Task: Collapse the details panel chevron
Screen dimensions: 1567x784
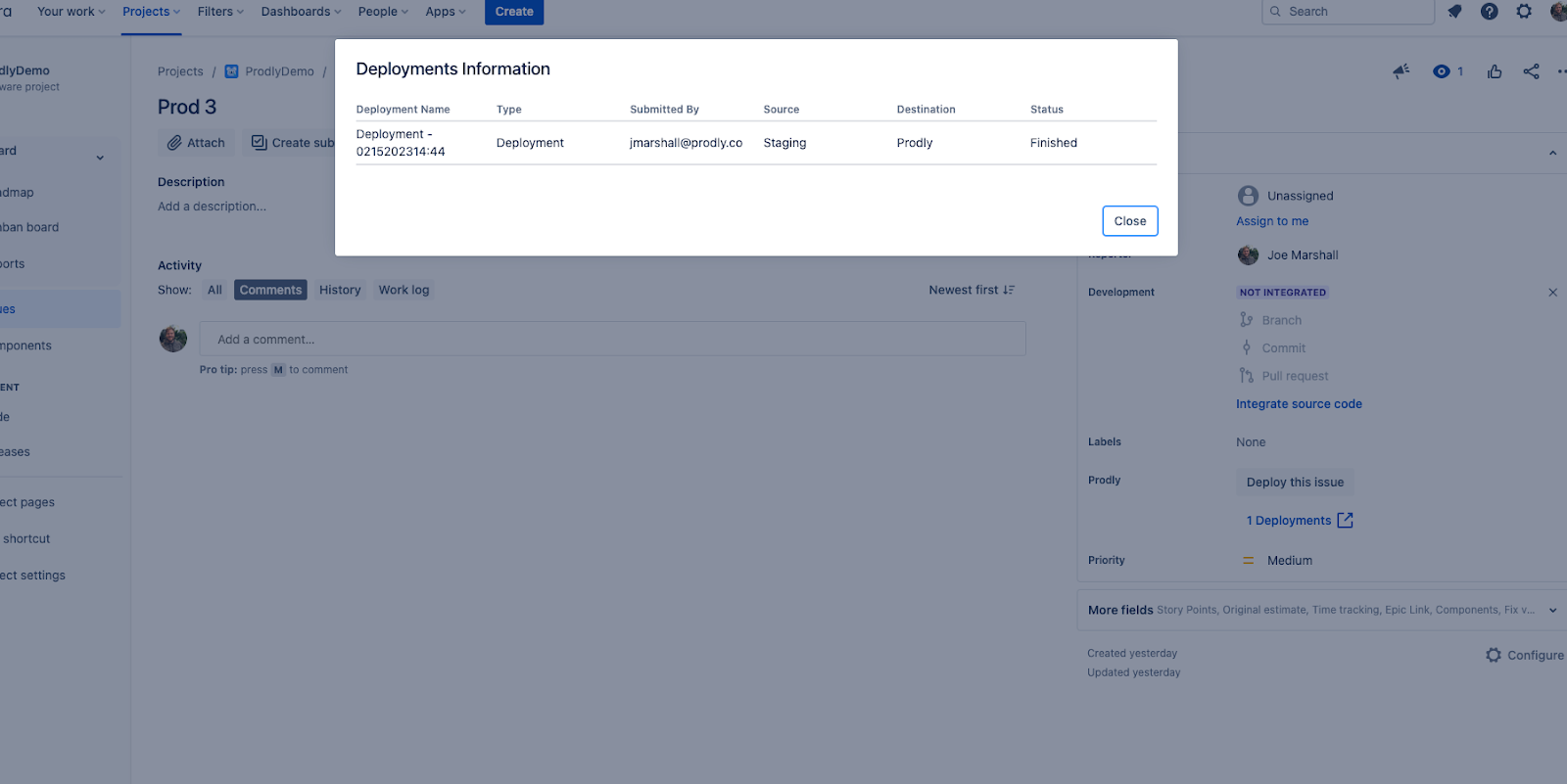Action: pos(1552,153)
